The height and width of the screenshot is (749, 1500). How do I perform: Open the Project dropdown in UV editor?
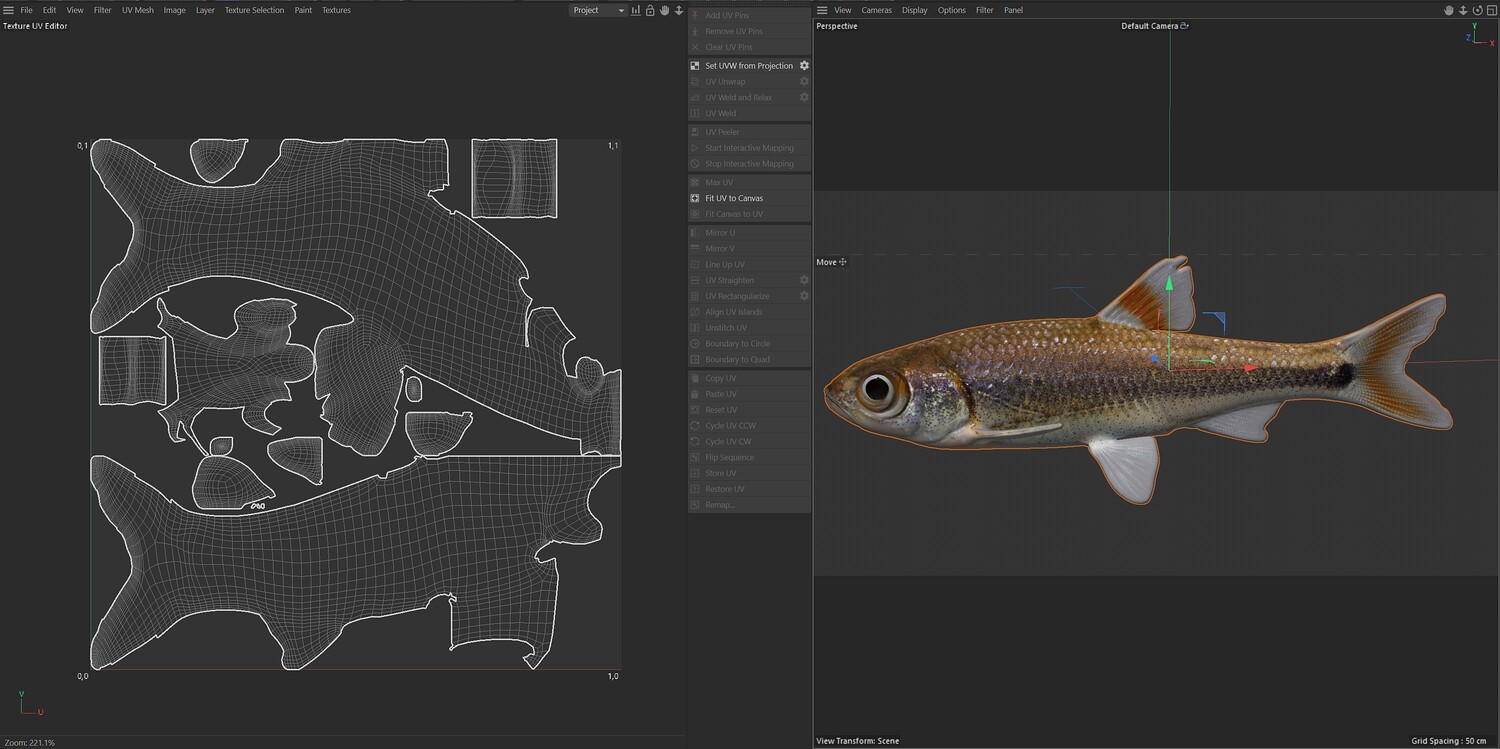598,10
